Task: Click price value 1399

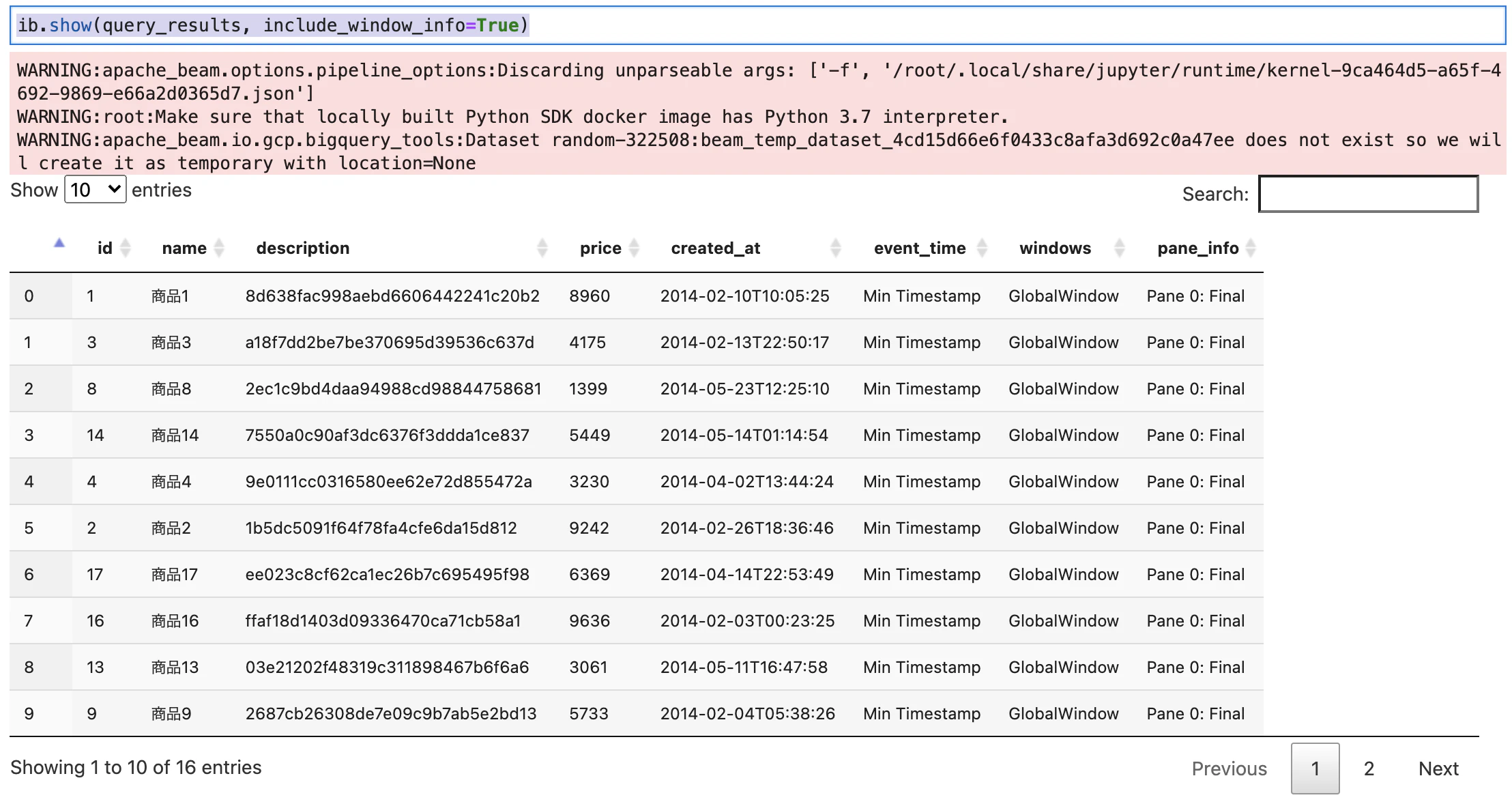Action: click(588, 388)
